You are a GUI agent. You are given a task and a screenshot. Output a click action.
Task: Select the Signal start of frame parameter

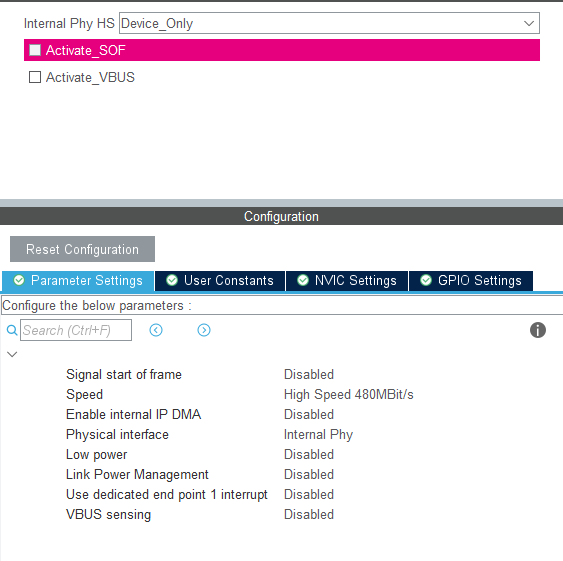pyautogui.click(x=124, y=375)
